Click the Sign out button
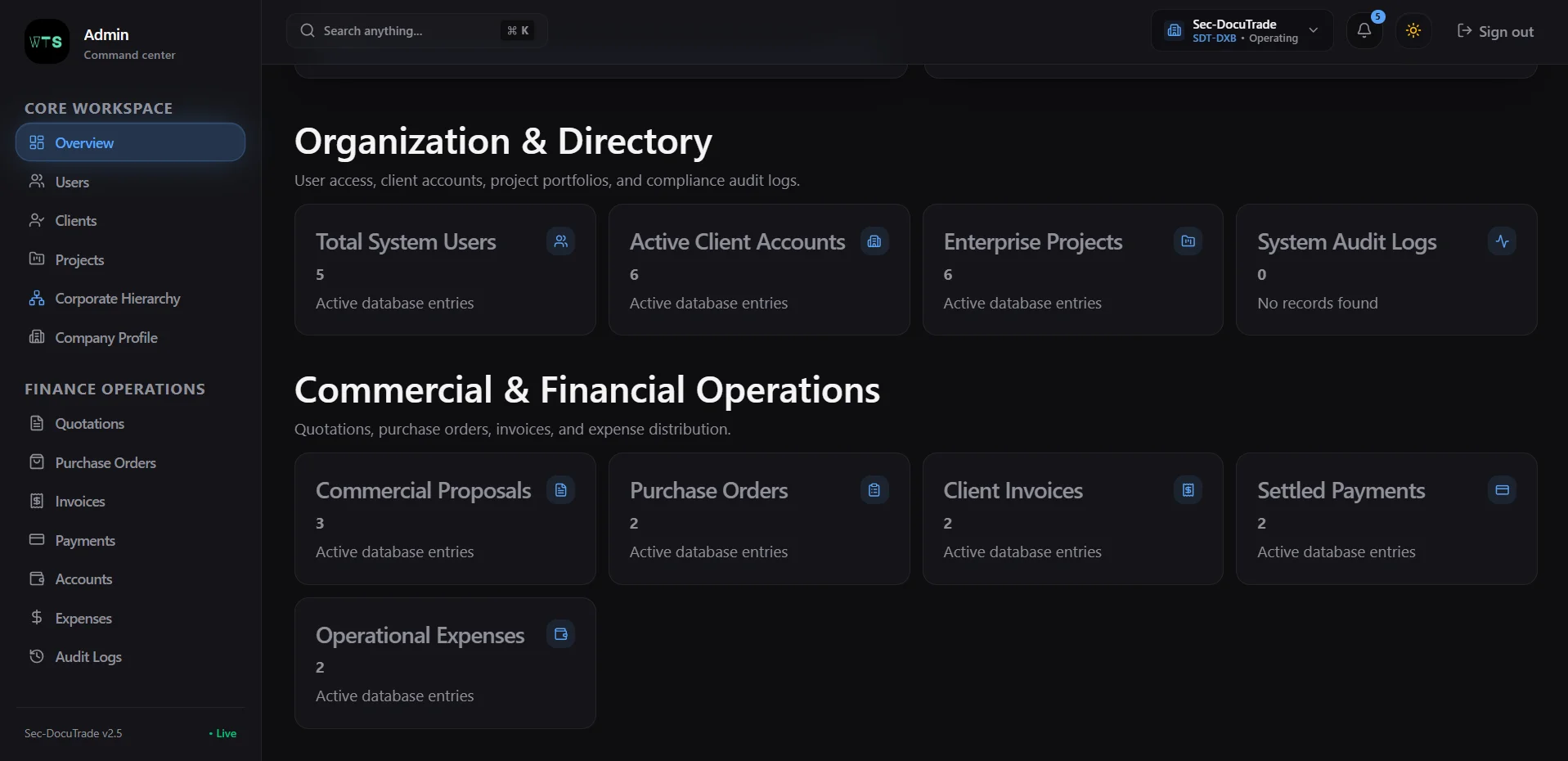 pyautogui.click(x=1495, y=31)
